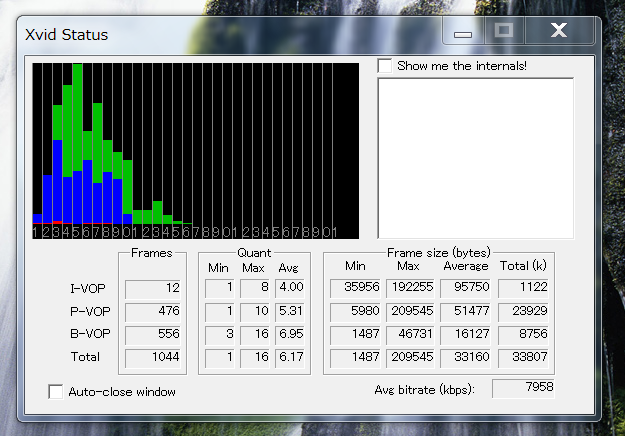Click B-VOP total size 8756
Image resolution: width=625 pixels, height=436 pixels.
(x=523, y=335)
